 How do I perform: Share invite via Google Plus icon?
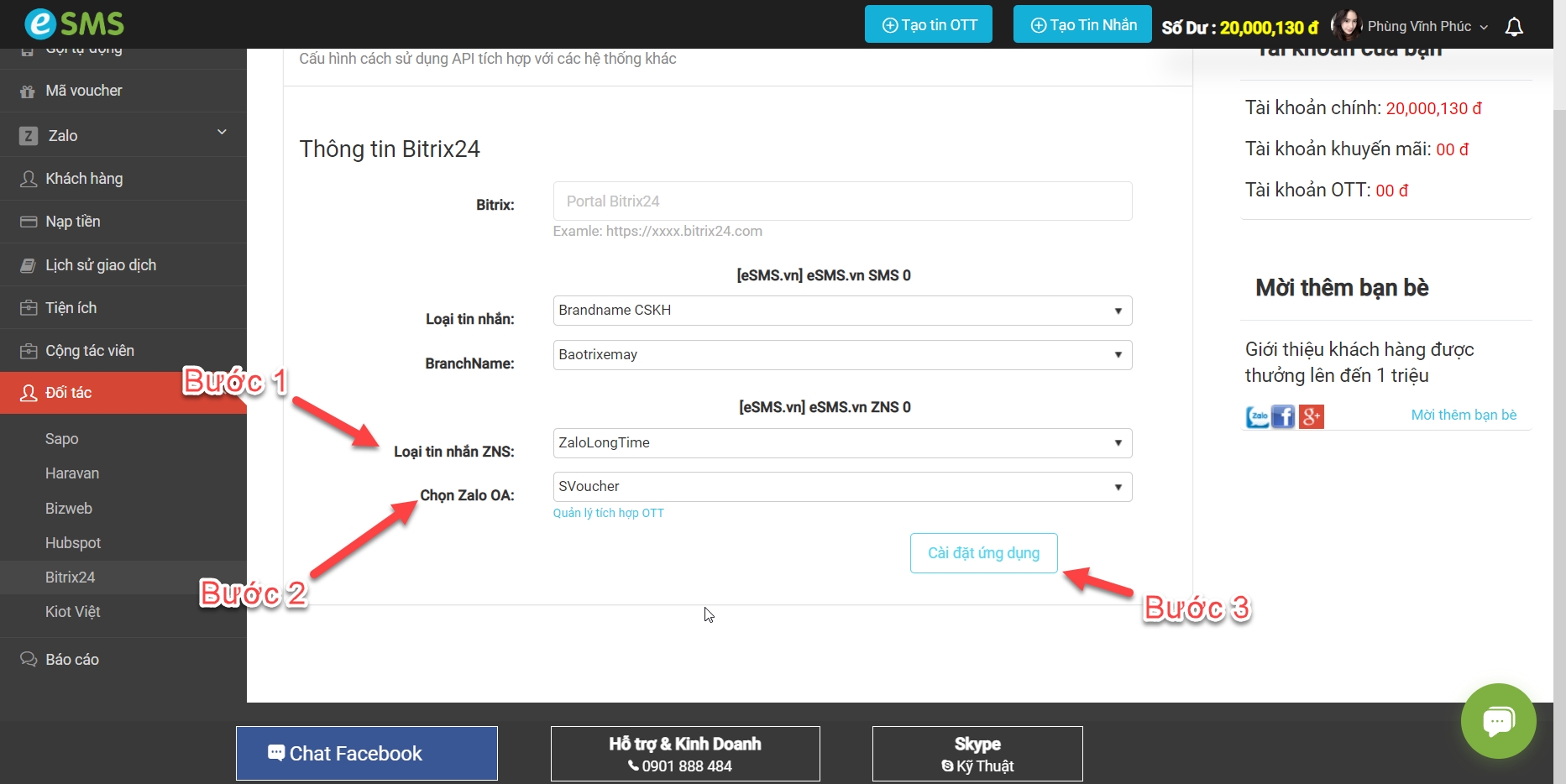coord(1311,416)
